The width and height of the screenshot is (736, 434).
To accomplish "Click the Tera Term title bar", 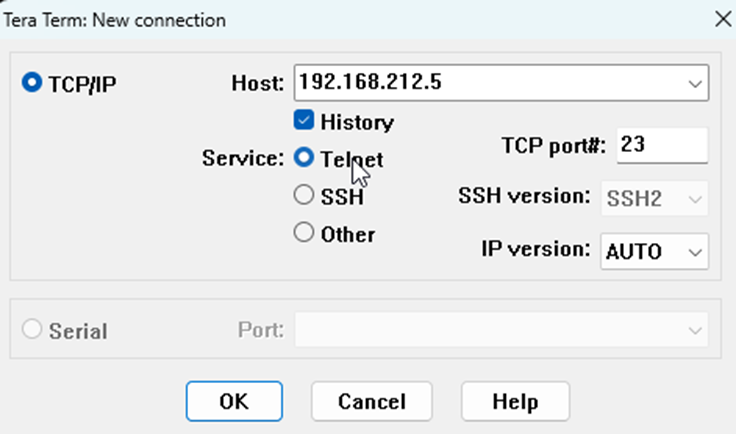I will [x=357, y=20].
